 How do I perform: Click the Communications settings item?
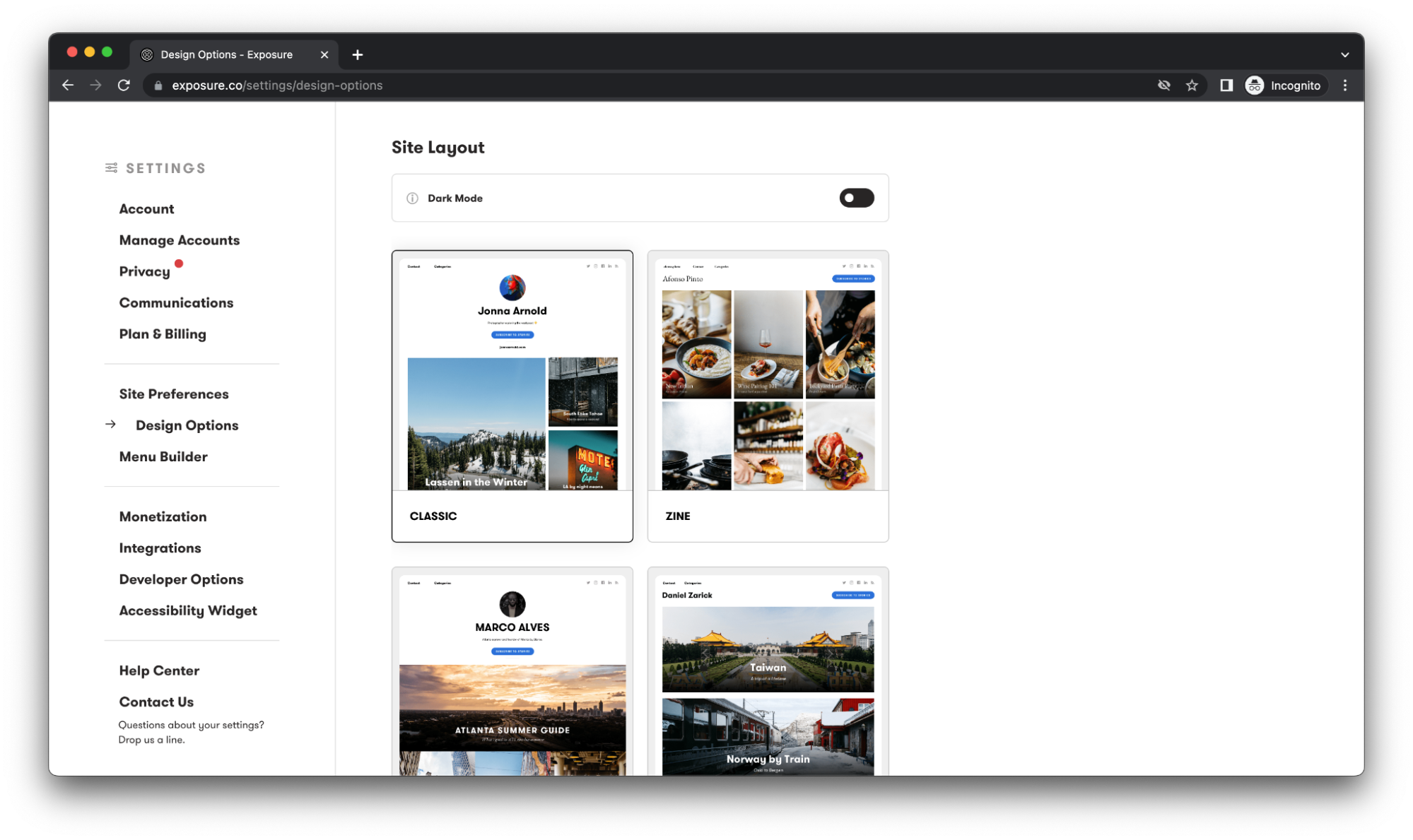click(176, 303)
